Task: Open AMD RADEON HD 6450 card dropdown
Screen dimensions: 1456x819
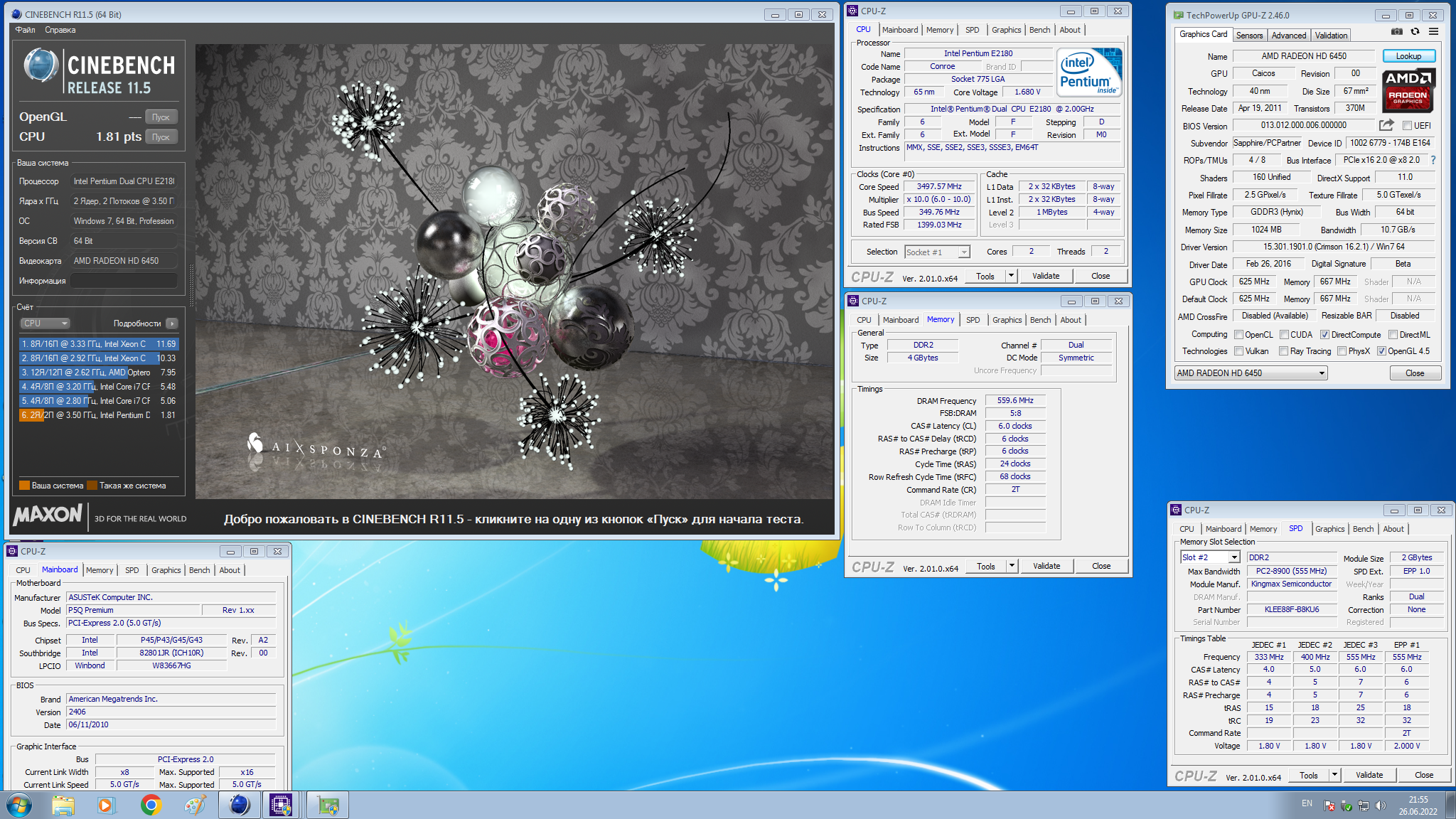Action: pos(1251,373)
